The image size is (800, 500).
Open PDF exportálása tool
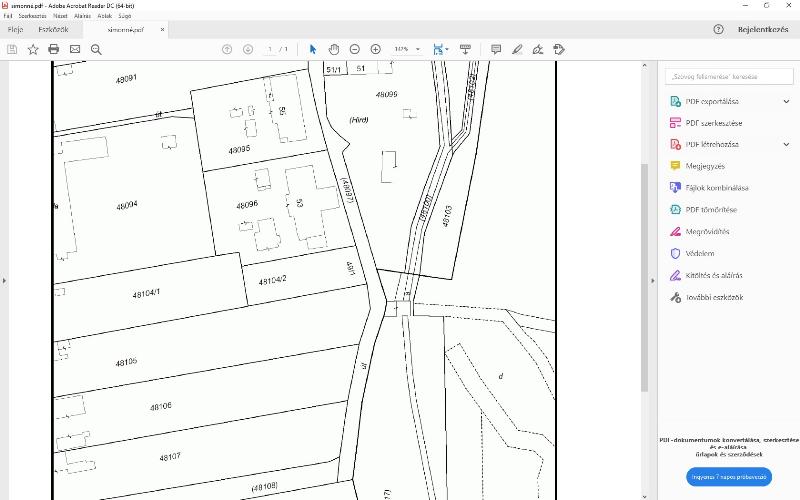[x=712, y=101]
